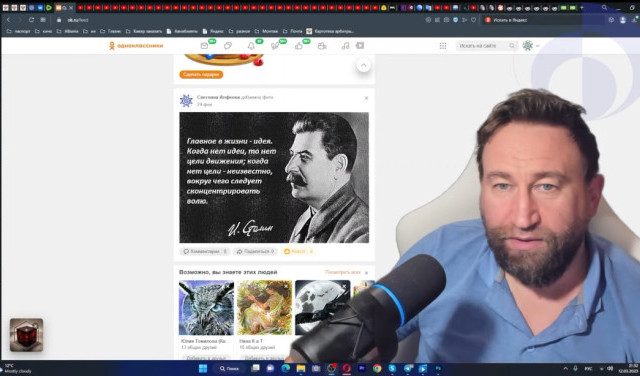Remove the floral painting friend suggestion
This screenshot has width=640, height=376.
(x=287, y=286)
